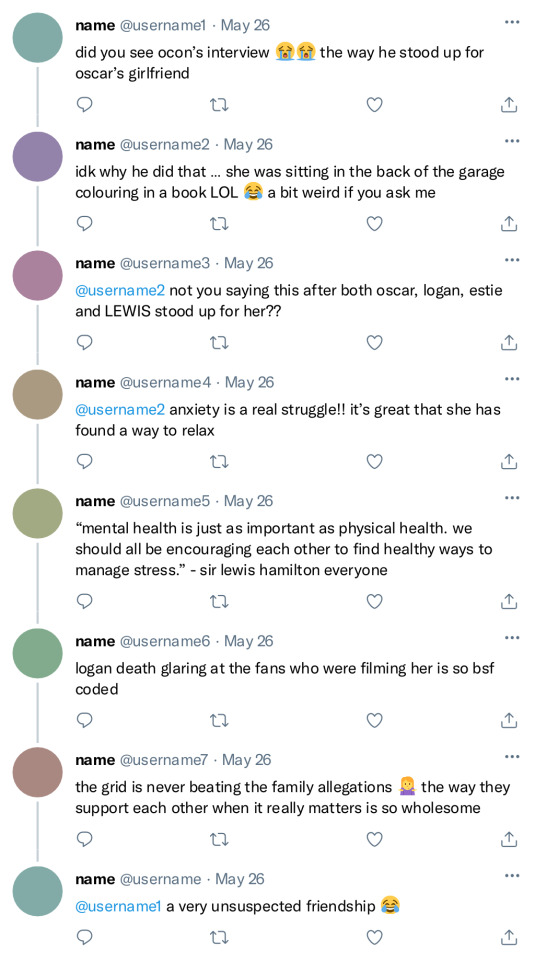This screenshot has width=535, height=960.
Task: Like username1's ocon interview tweet
Action: 375,105
